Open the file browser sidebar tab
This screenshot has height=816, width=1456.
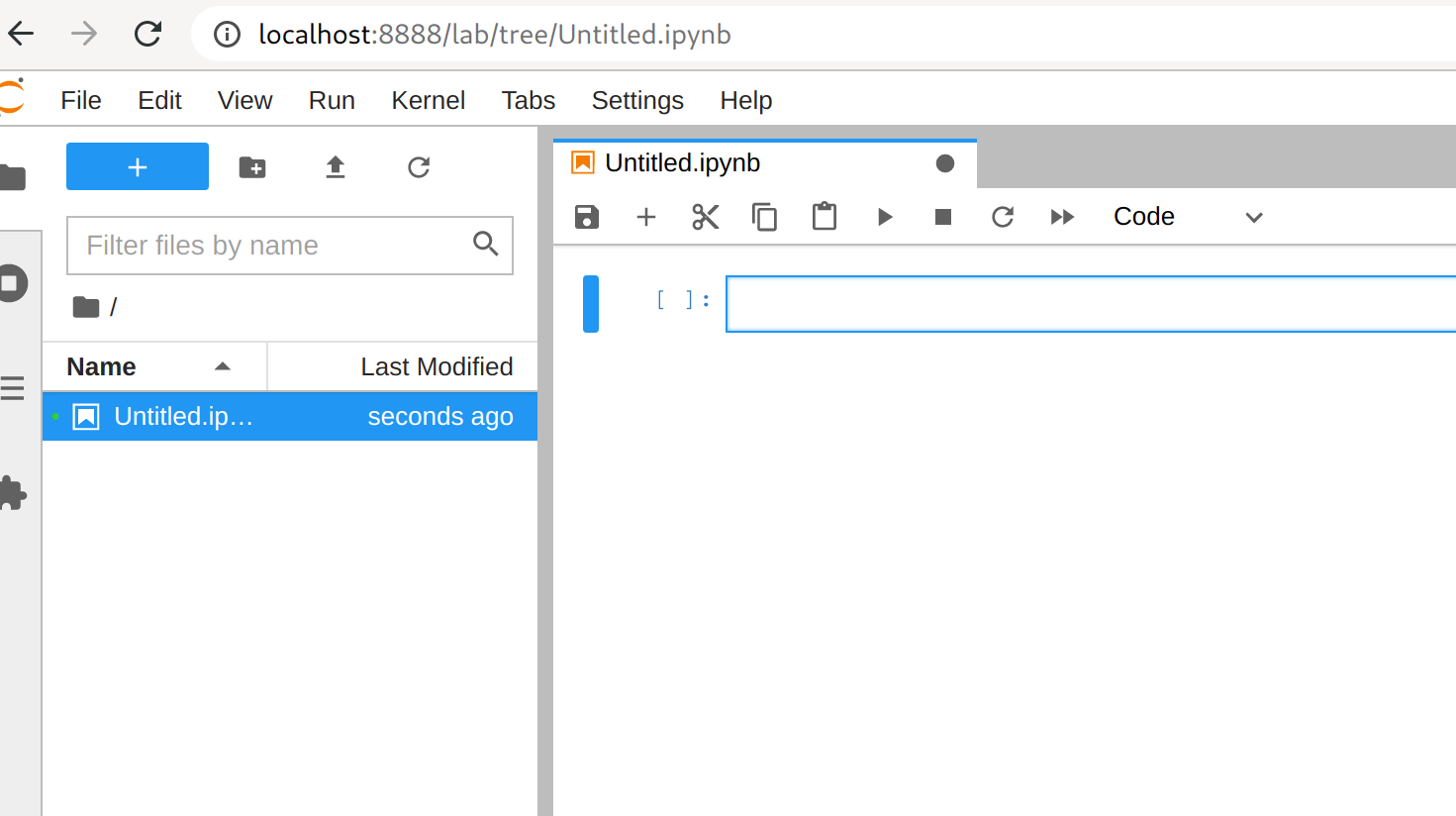coord(13,177)
